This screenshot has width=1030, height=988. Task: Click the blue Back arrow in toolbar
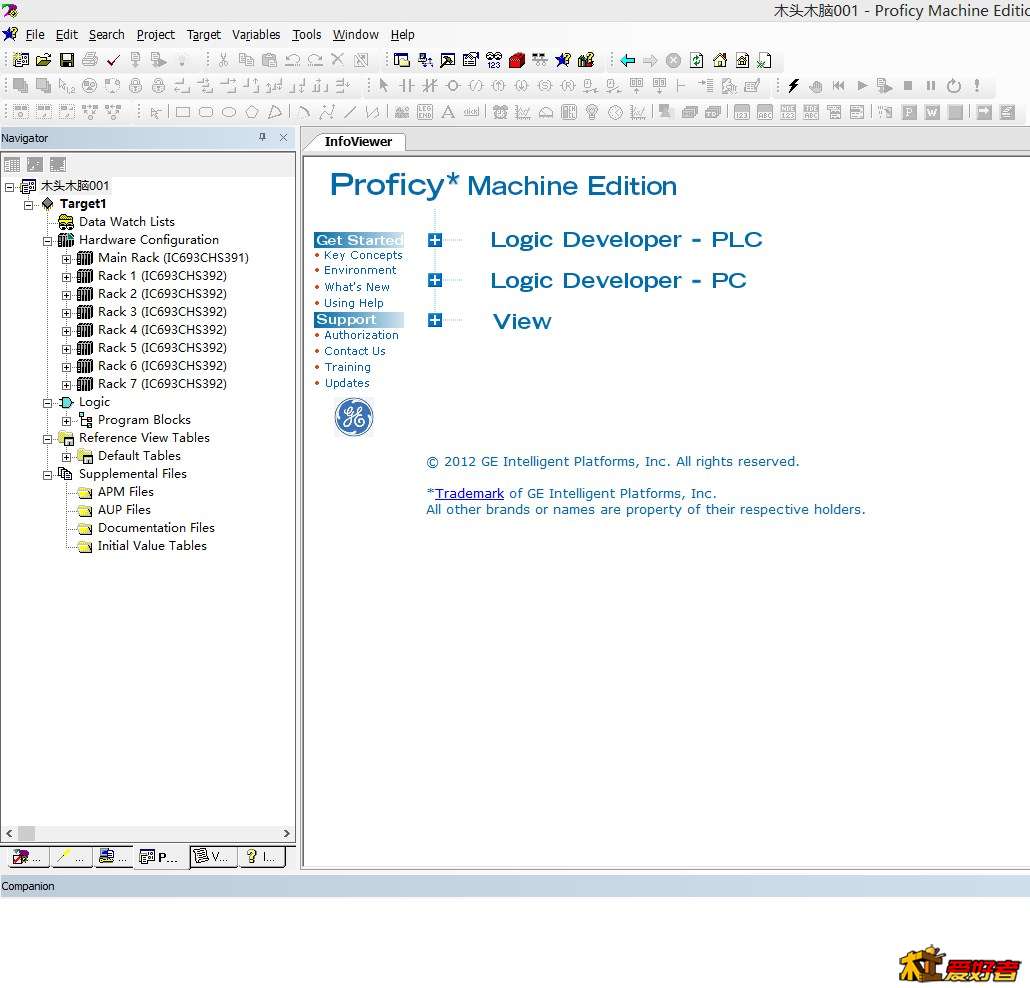627,60
